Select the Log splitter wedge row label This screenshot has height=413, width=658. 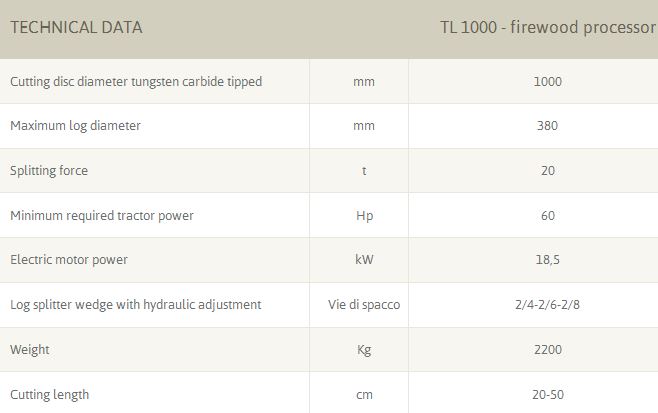point(136,305)
